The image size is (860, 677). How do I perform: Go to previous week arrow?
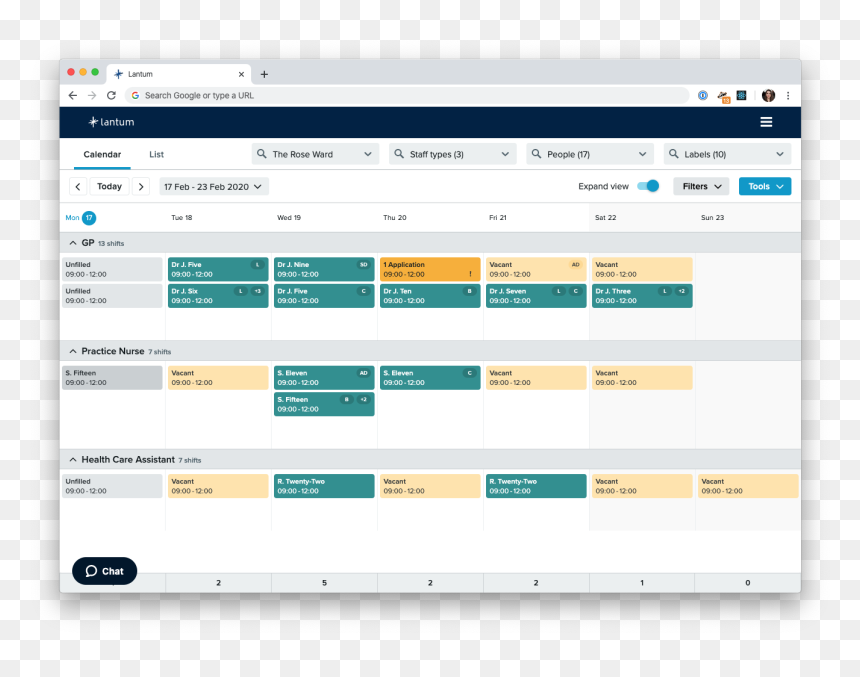(x=78, y=187)
